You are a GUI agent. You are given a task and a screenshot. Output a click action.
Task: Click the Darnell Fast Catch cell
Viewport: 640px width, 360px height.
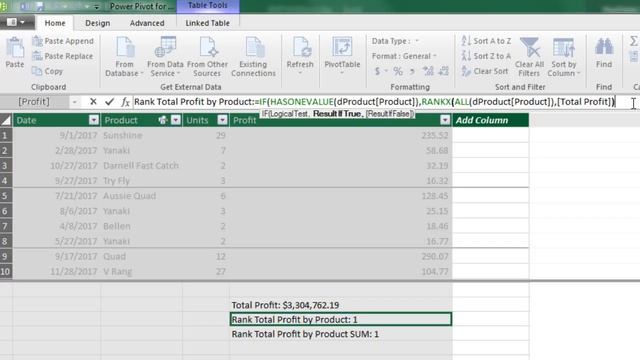141,165
